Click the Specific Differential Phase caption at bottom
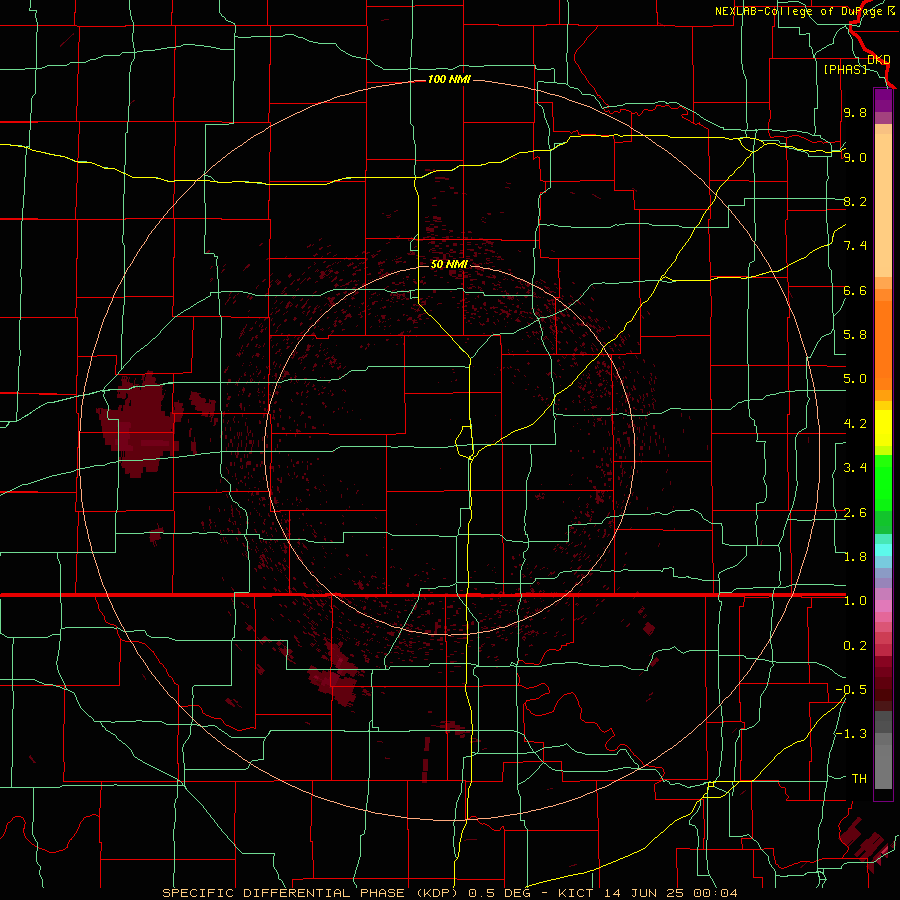Image resolution: width=900 pixels, height=900 pixels. (x=449, y=893)
